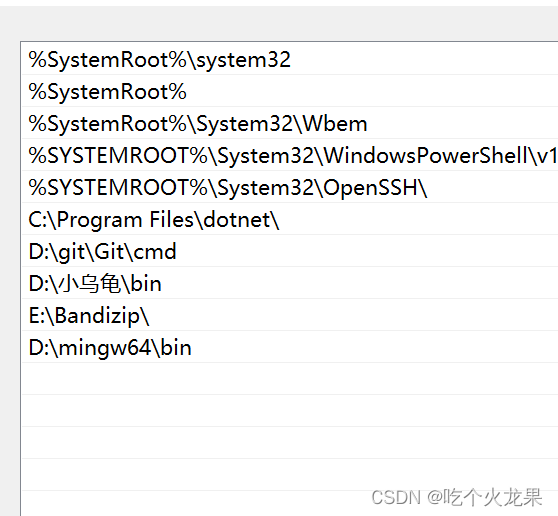Select the standalone %SystemRoot% entry
The height and width of the screenshot is (516, 558).
(290, 91)
